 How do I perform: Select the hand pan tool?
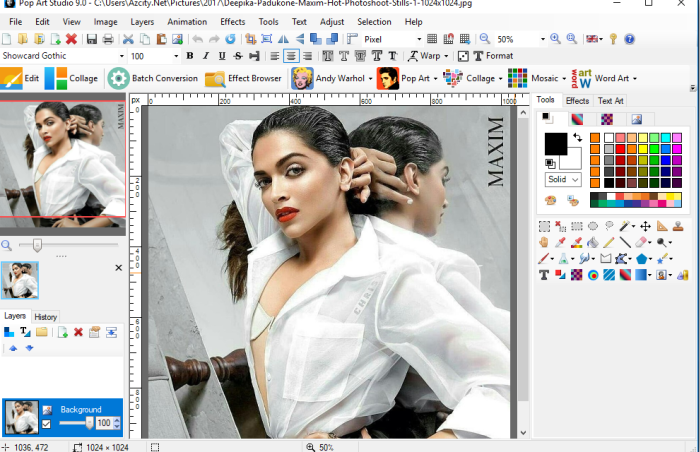pos(544,243)
